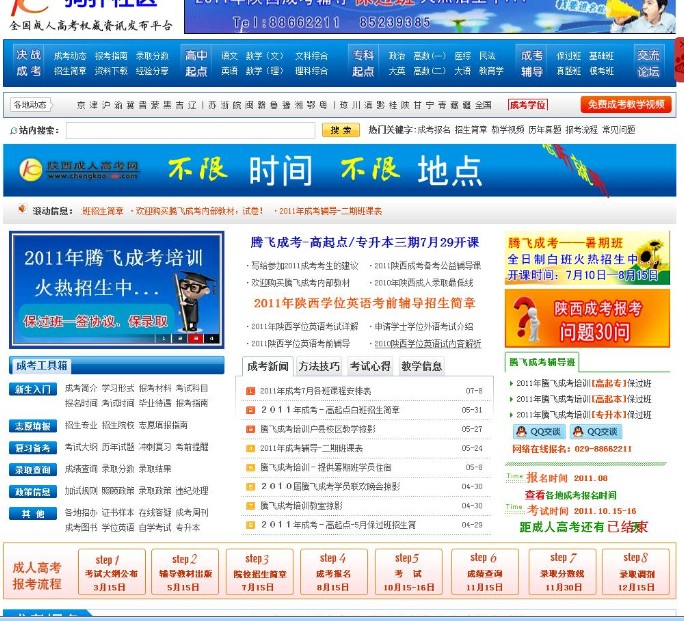
Task: Open the second QQ交谈 chat button
Action: tap(596, 432)
